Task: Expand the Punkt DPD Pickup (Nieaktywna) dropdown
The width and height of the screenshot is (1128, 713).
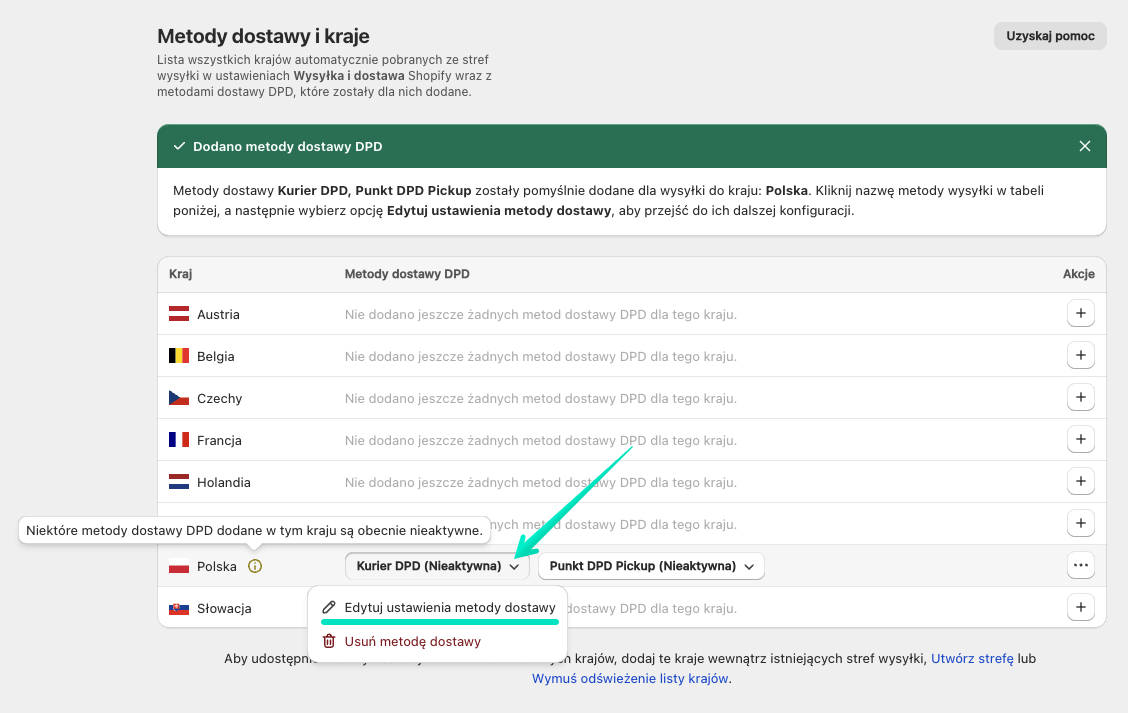Action: 651,566
